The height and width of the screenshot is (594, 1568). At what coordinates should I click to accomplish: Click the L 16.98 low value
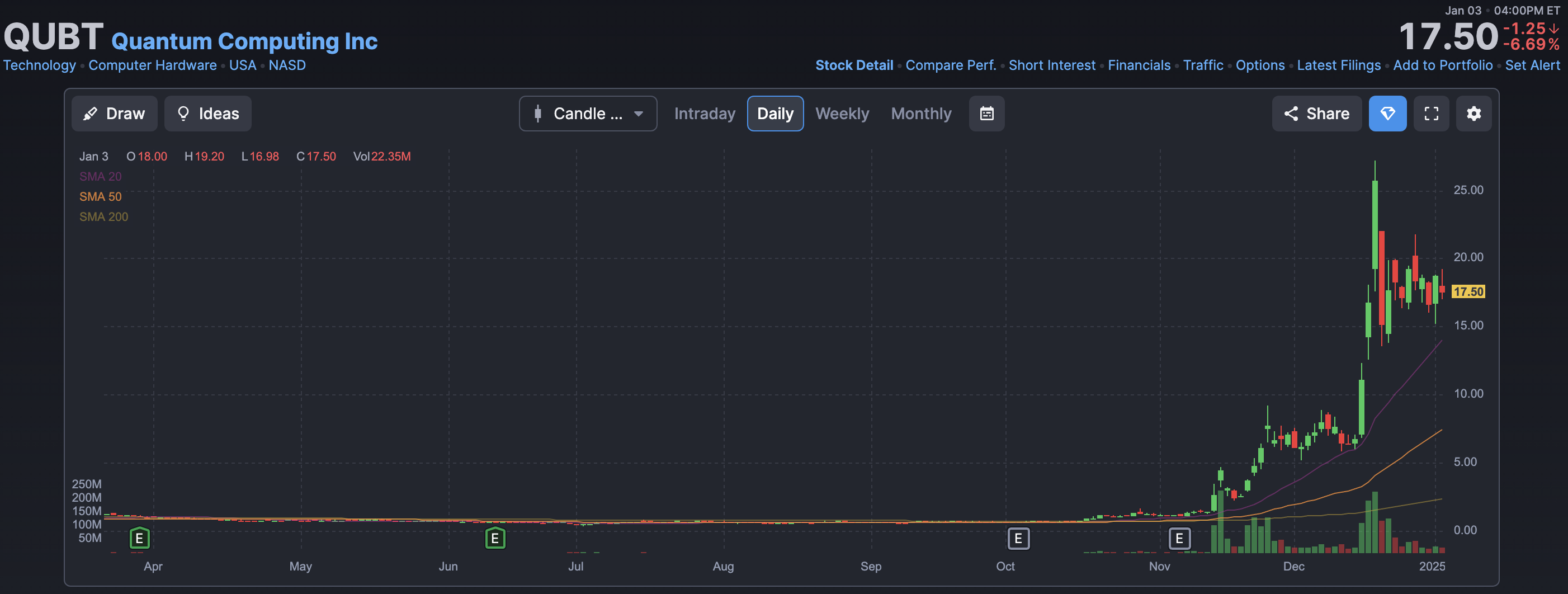pos(264,157)
